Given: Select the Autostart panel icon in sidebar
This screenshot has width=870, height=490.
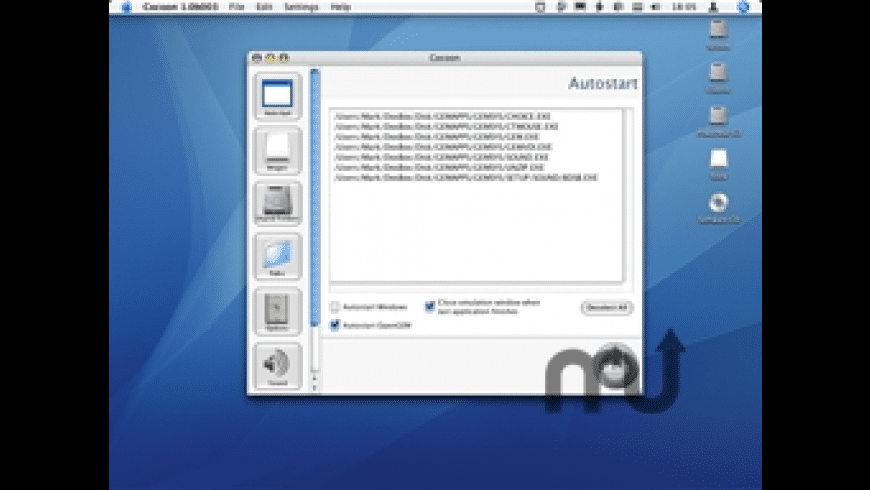Looking at the screenshot, I should 277,96.
